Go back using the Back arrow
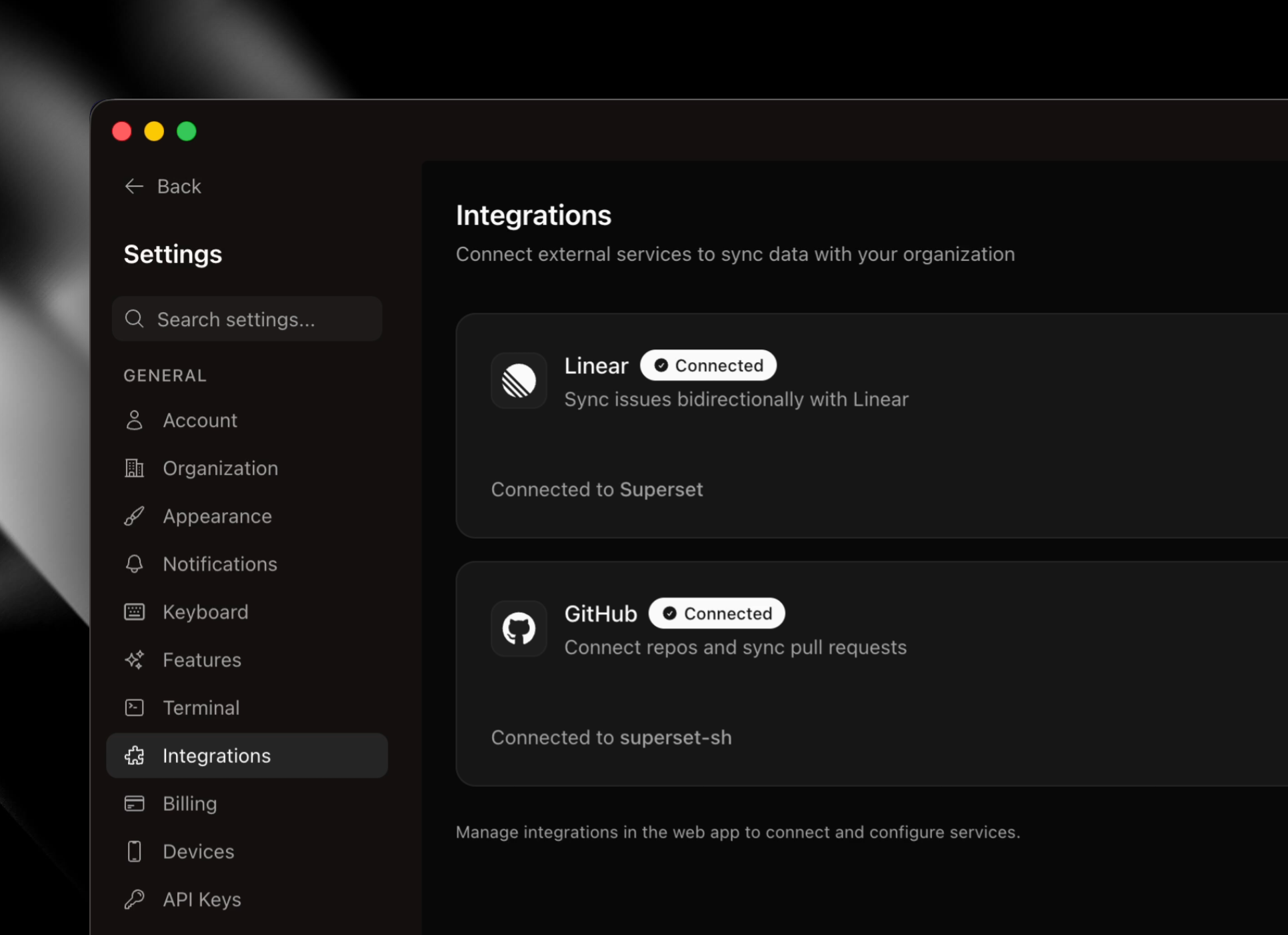1288x935 pixels. (162, 186)
